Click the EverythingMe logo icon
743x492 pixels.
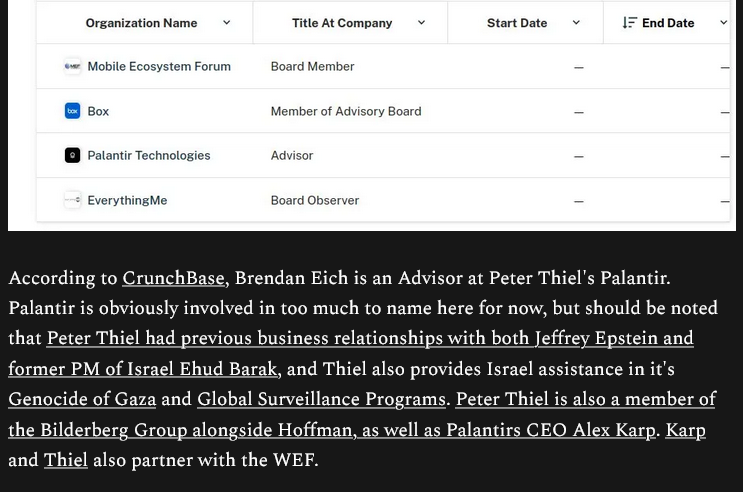coord(72,200)
